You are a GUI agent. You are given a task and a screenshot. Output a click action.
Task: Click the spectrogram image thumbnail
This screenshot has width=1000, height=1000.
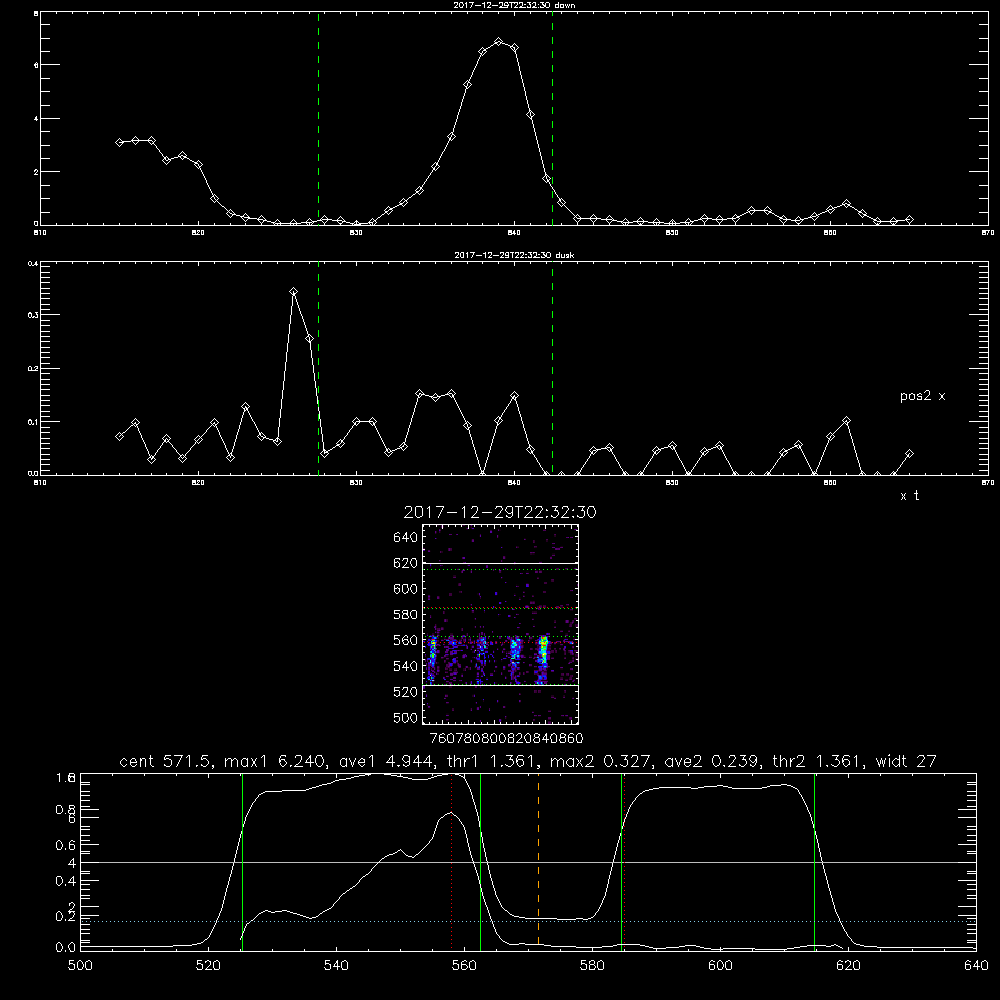coord(500,624)
